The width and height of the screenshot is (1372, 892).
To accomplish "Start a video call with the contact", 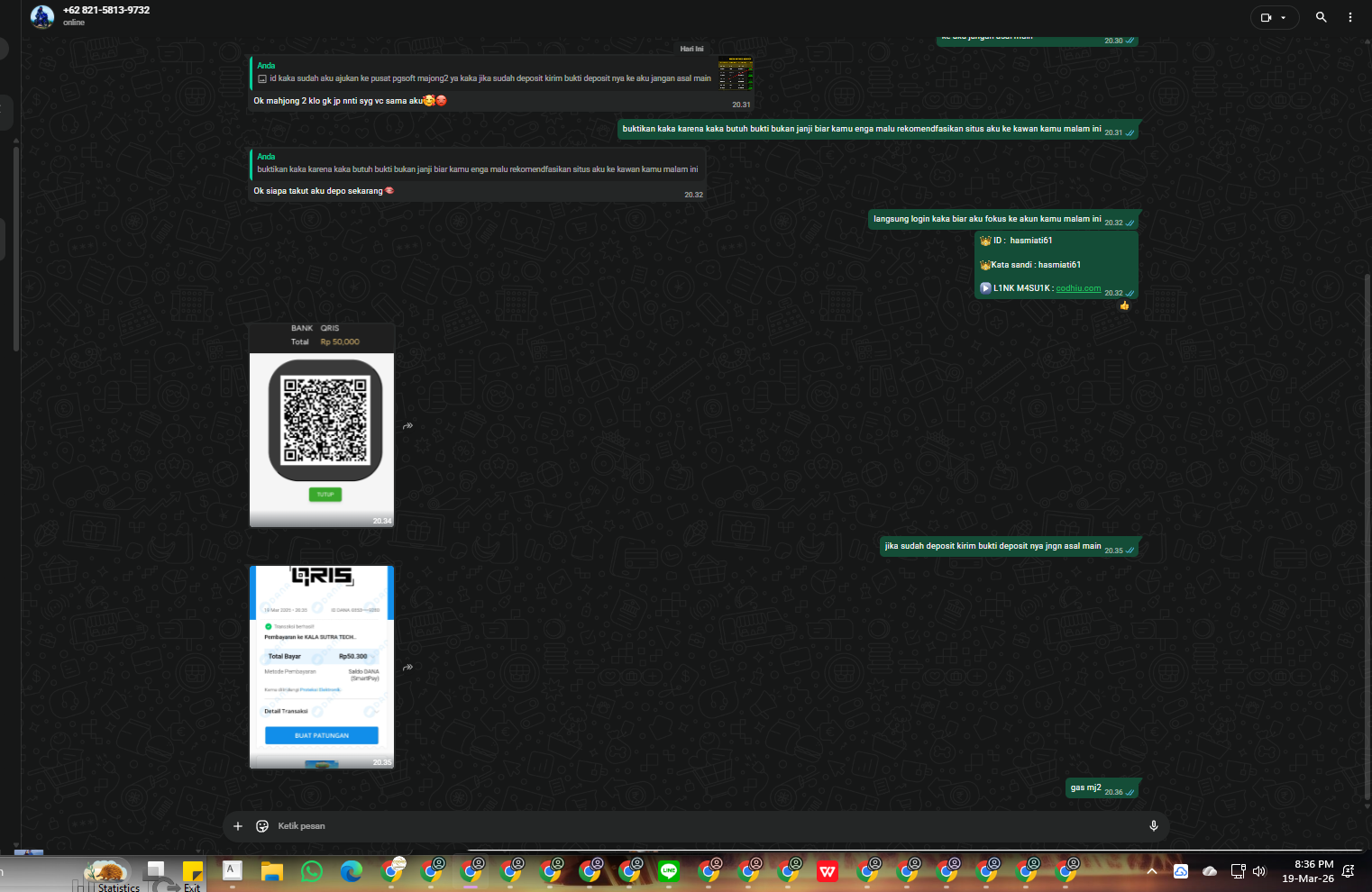I will tap(1266, 17).
